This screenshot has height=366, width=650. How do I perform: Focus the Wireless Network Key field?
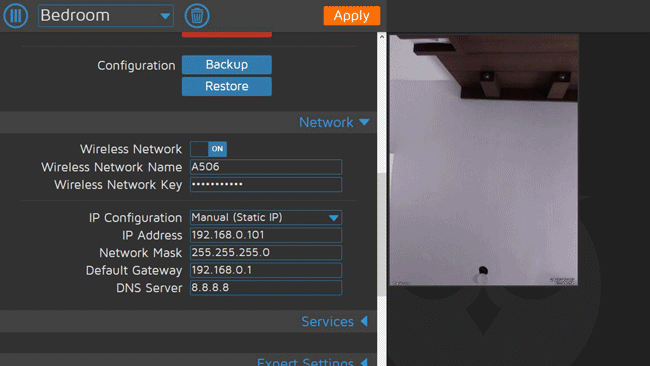(266, 184)
